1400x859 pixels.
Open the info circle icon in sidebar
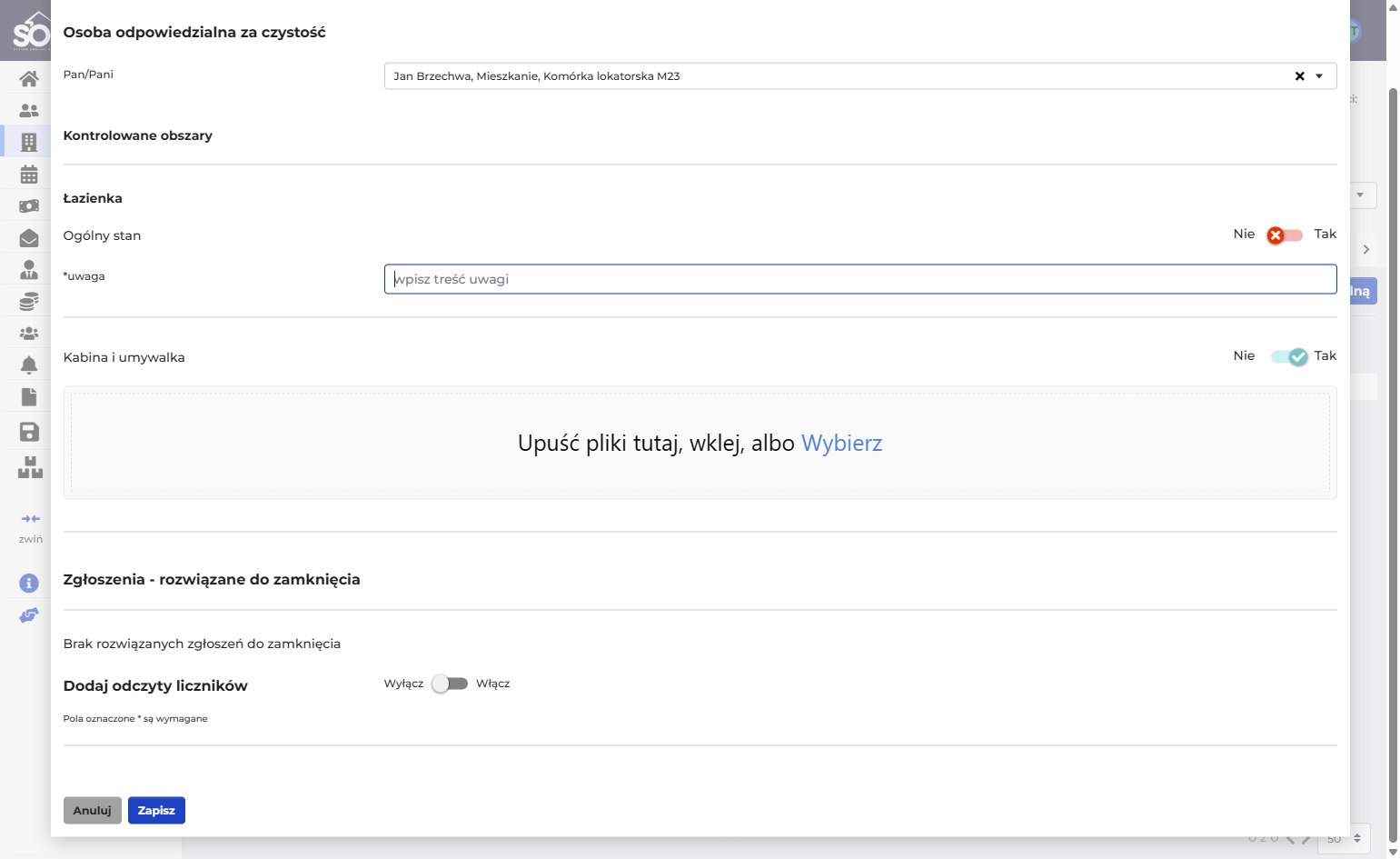(x=29, y=583)
